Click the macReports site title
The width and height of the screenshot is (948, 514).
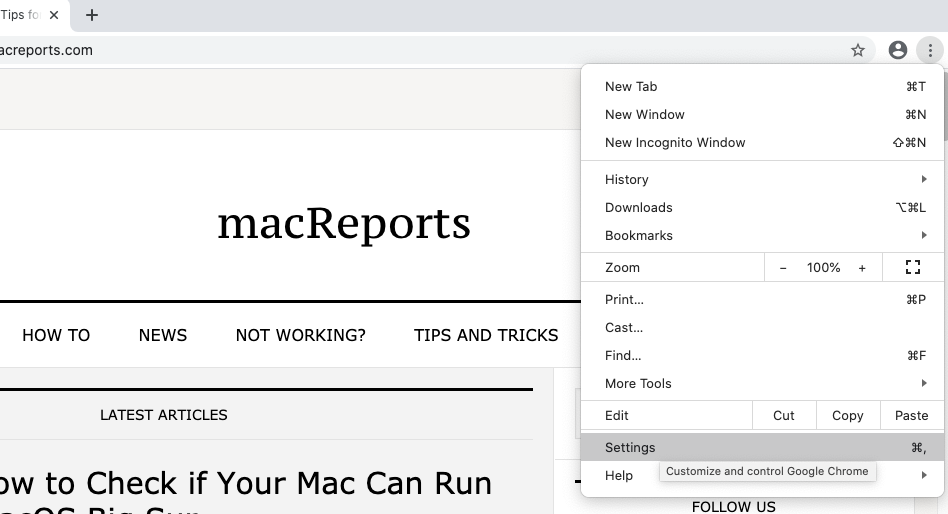344,223
